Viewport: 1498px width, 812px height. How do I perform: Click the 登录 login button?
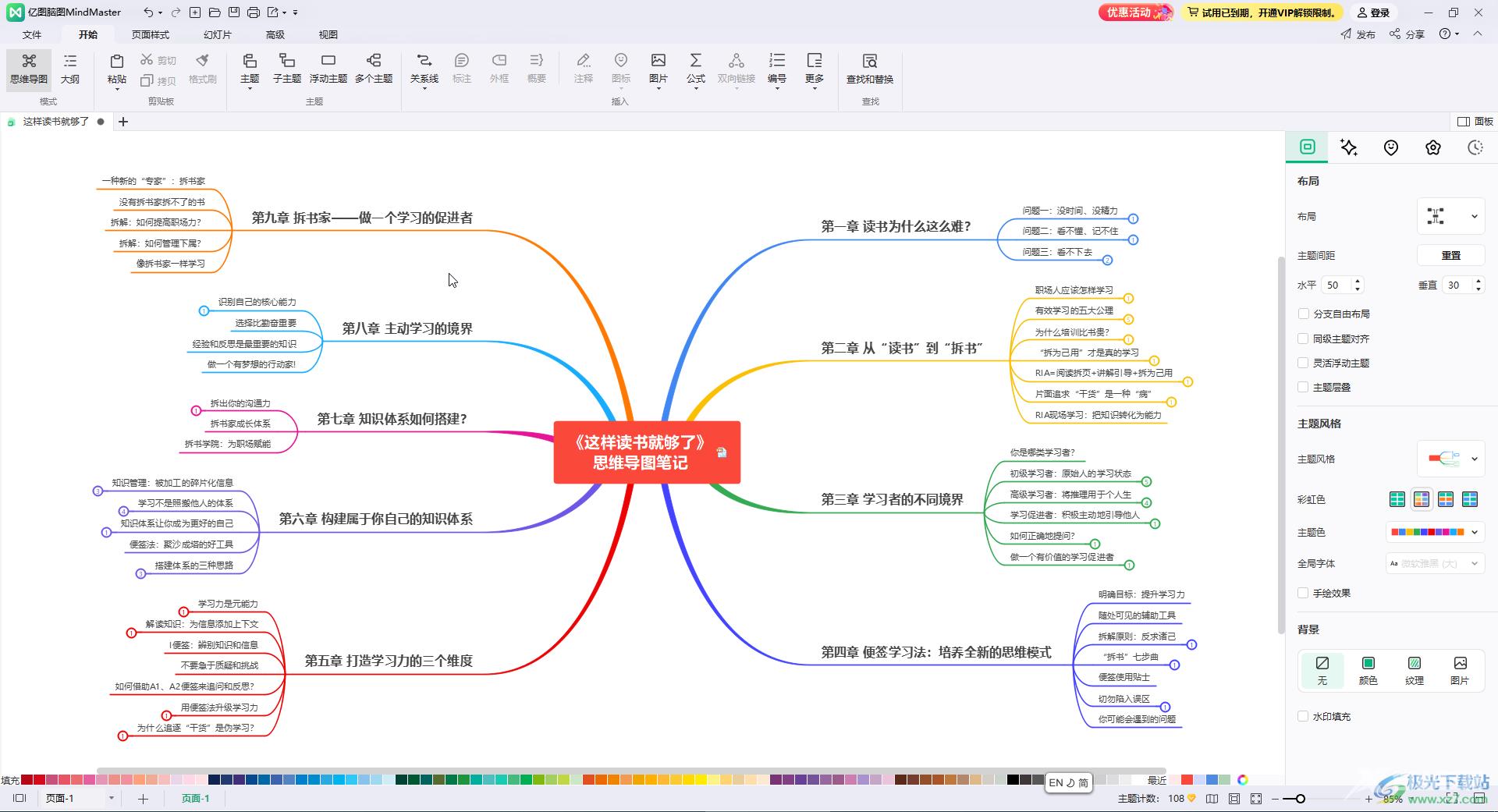tap(1374, 12)
